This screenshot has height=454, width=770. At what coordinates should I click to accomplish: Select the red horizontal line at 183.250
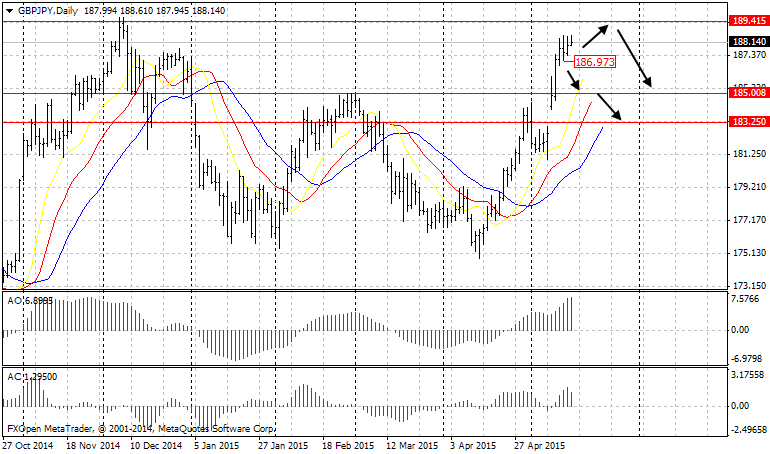[300, 122]
